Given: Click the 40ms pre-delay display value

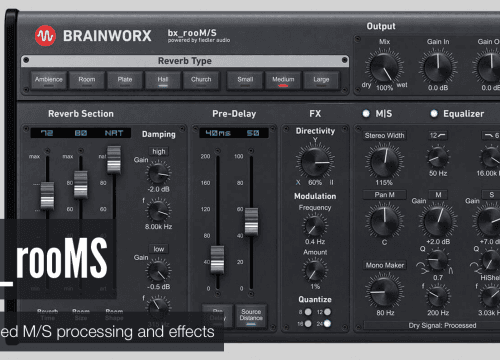Looking at the screenshot, I should coord(218,133).
